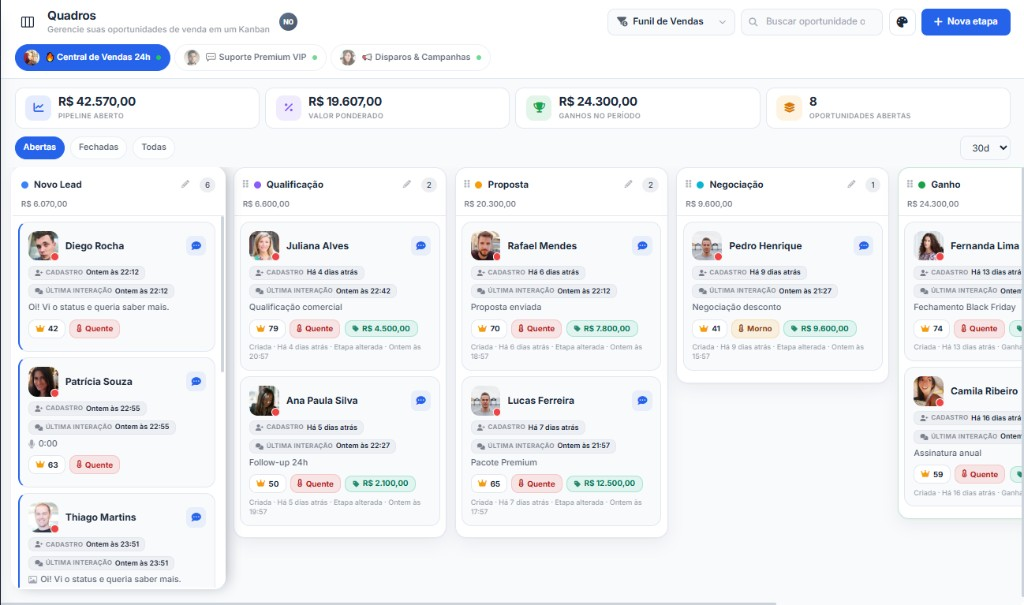Open chat for Lucas Ferreira card
1024x605 pixels.
point(642,401)
